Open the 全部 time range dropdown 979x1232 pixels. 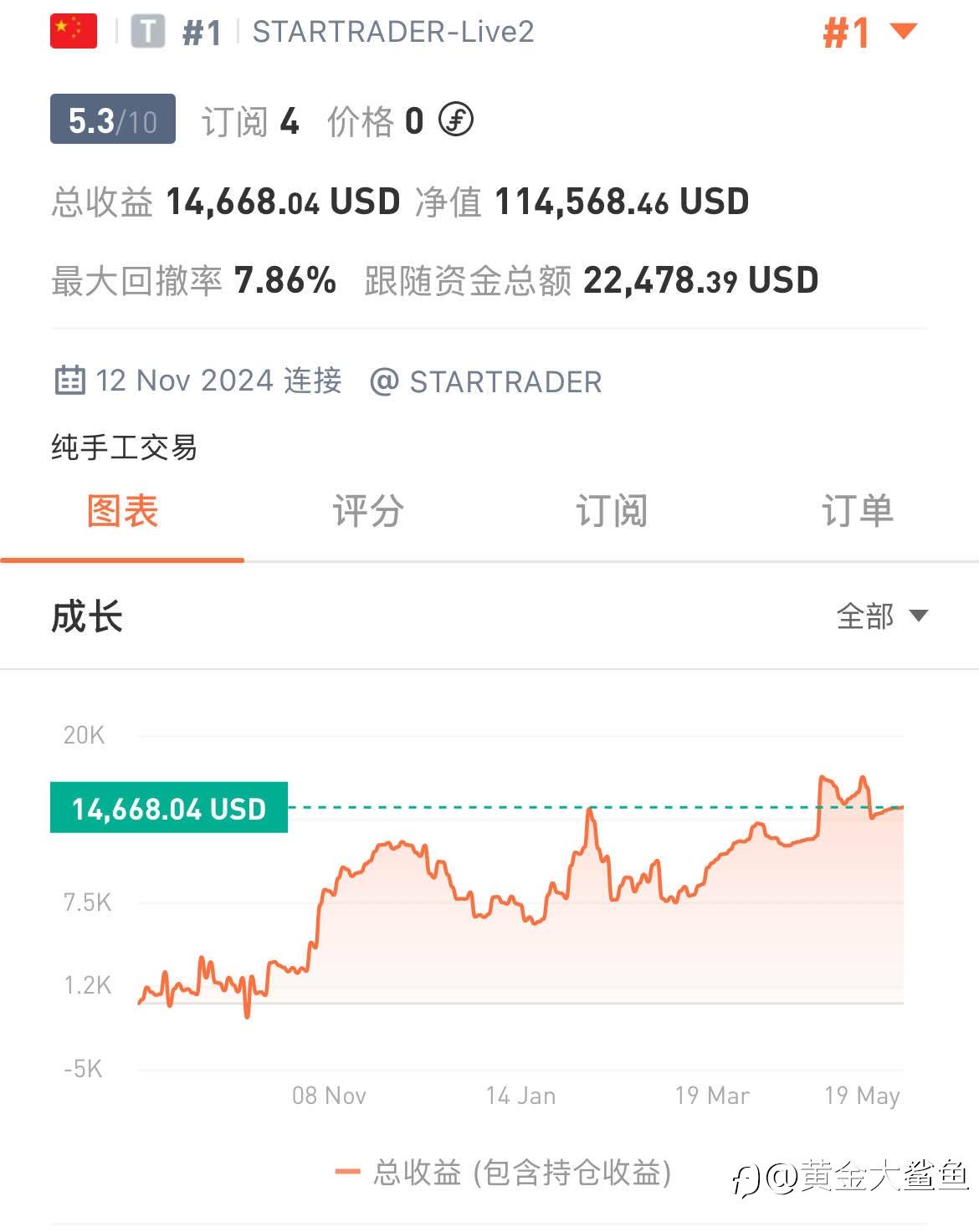881,616
